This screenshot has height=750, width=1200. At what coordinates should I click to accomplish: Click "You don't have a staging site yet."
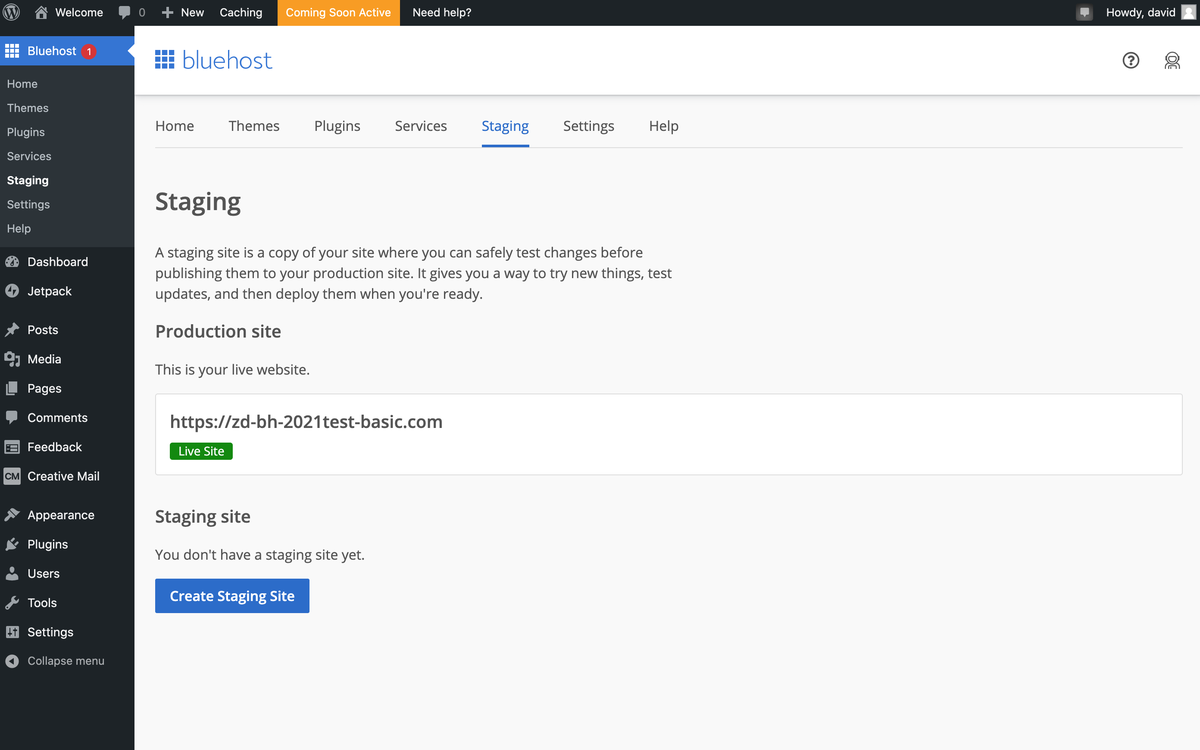pos(260,554)
